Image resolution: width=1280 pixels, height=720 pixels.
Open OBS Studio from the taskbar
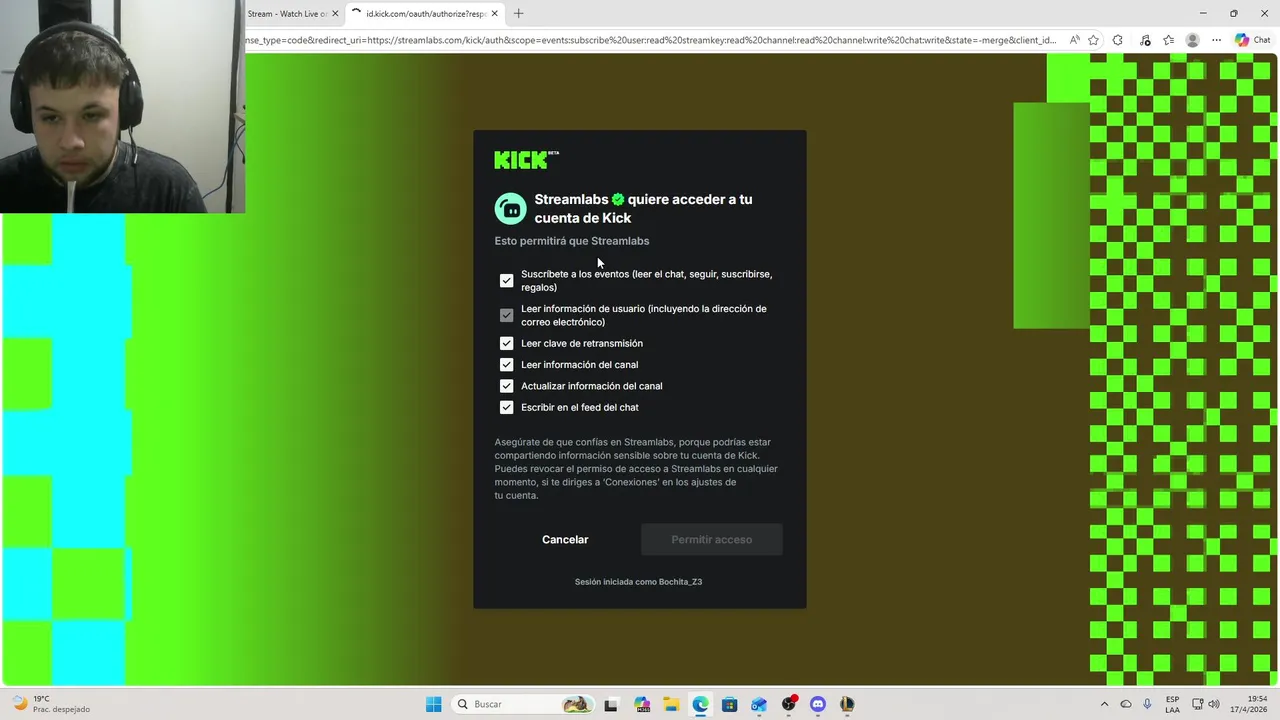789,704
